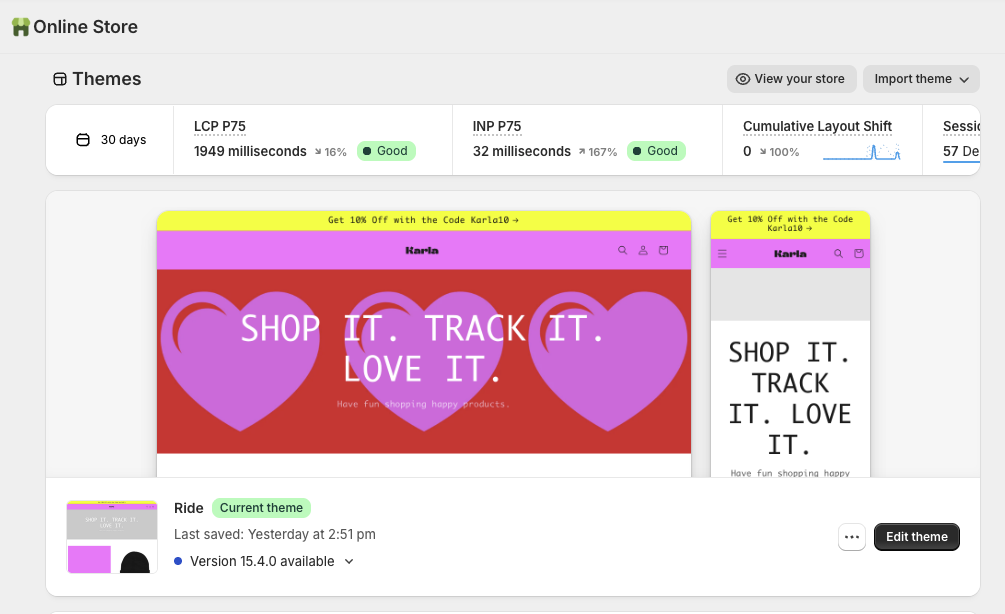The image size is (1005, 614).
Task: Expand the Import theme dropdown
Action: tap(921, 79)
